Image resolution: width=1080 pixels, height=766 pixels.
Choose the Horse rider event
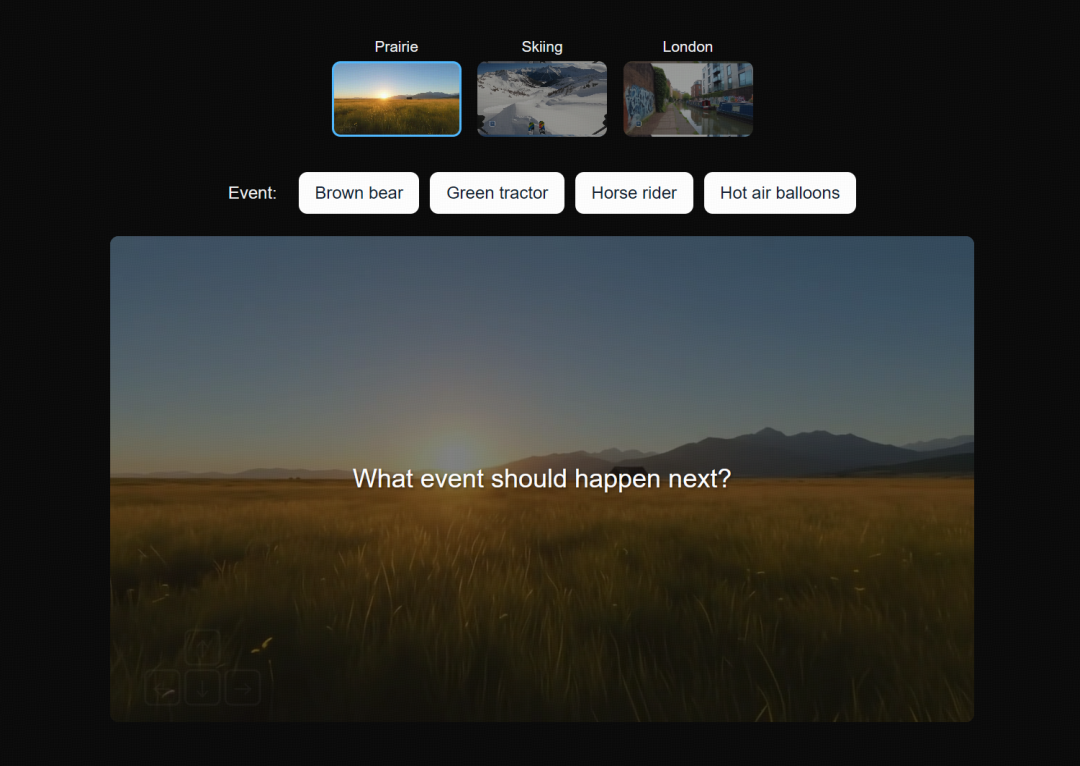coord(634,193)
